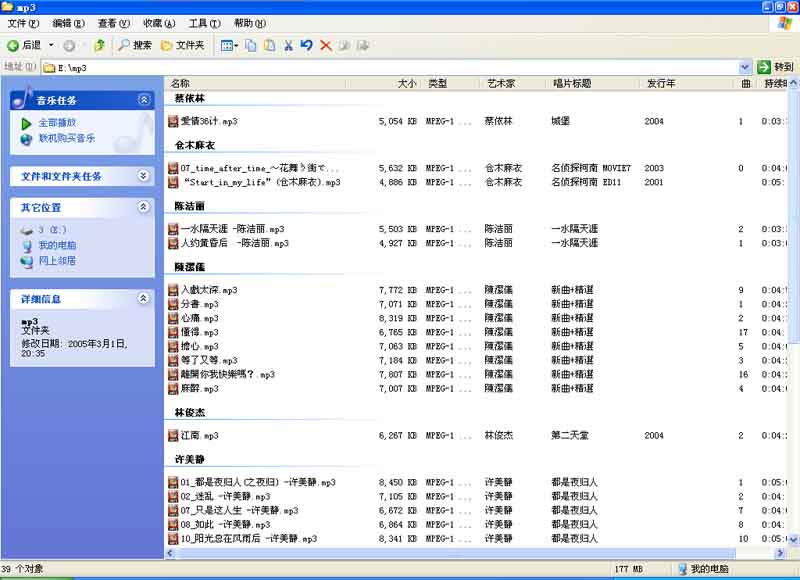This screenshot has height=580, width=800.
Task: Open the Views dropdown in toolbar
Action: coord(229,46)
